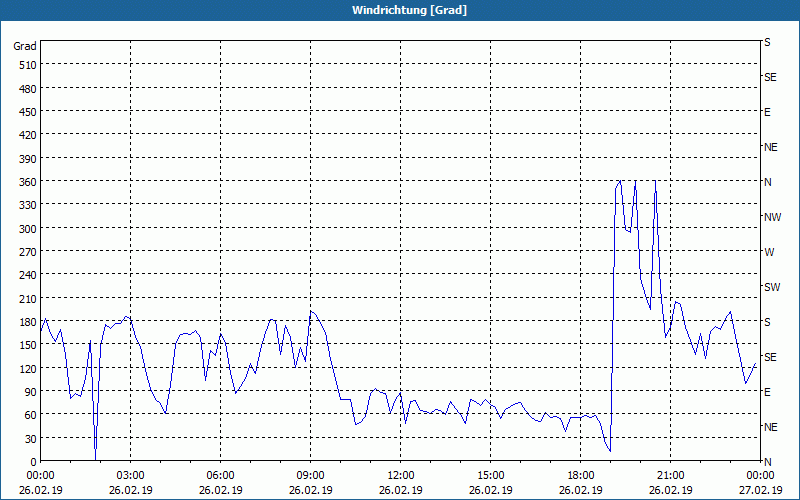Select the Grad unit label on y-axis

pyautogui.click(x=25, y=46)
